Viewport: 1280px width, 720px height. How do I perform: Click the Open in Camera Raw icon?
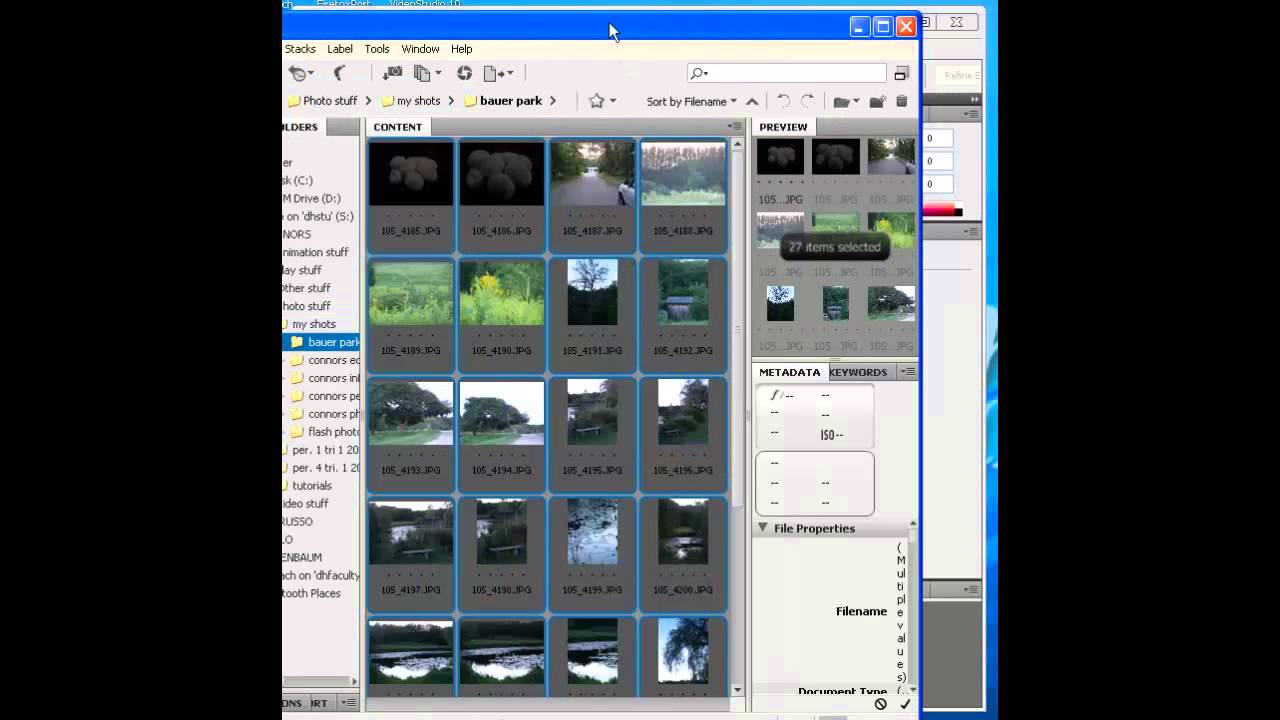(464, 73)
